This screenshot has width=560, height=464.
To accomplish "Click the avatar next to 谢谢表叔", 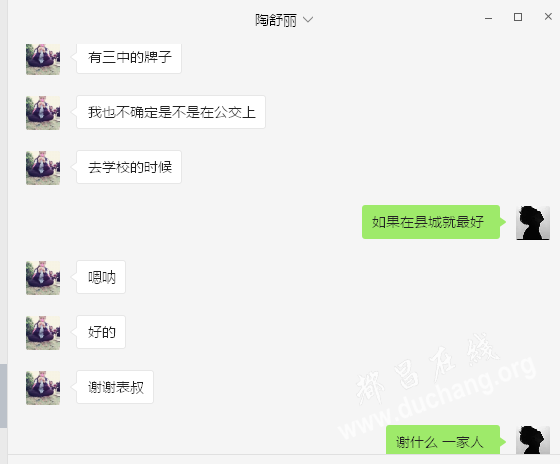I will (x=43, y=388).
